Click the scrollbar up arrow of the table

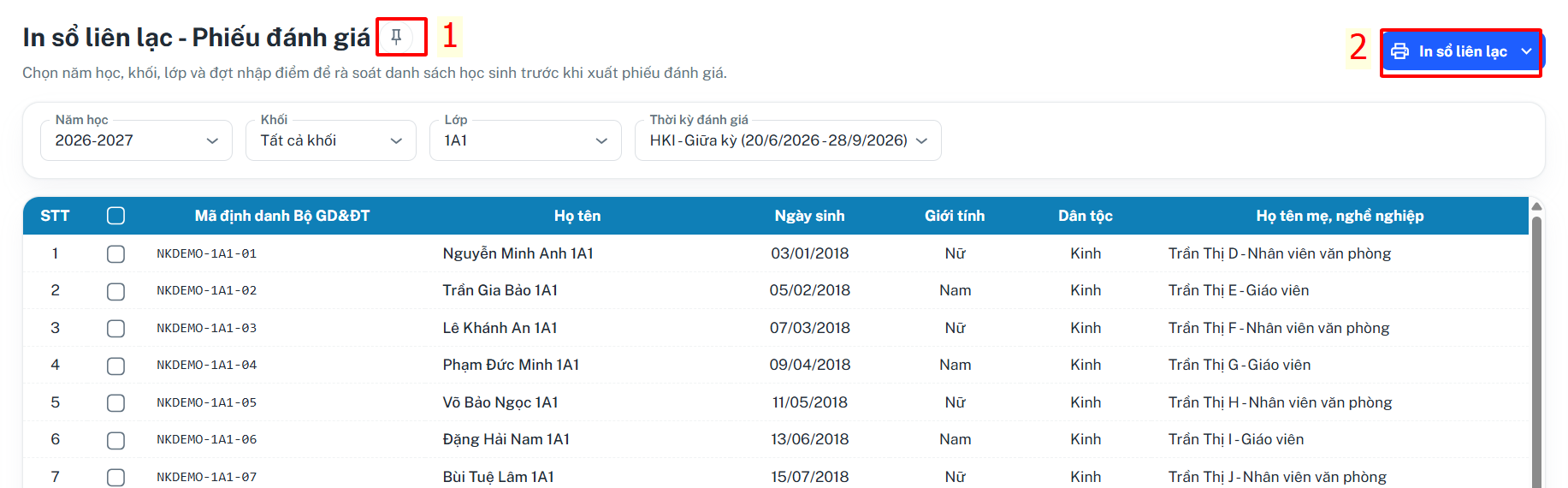point(1536,206)
